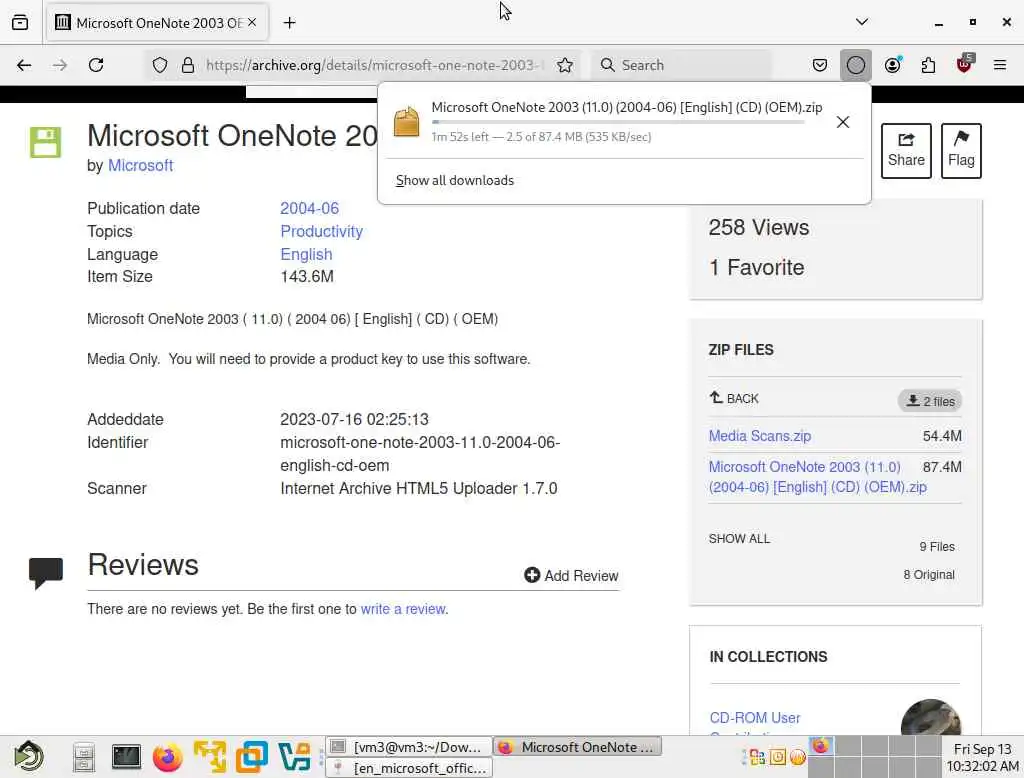The height and width of the screenshot is (778, 1024).
Task: Share this archive item
Action: tap(906, 151)
